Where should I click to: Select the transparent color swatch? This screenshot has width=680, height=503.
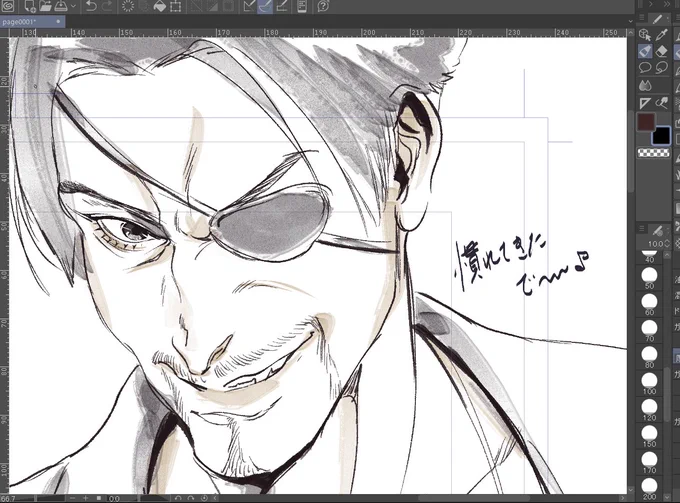(x=654, y=152)
